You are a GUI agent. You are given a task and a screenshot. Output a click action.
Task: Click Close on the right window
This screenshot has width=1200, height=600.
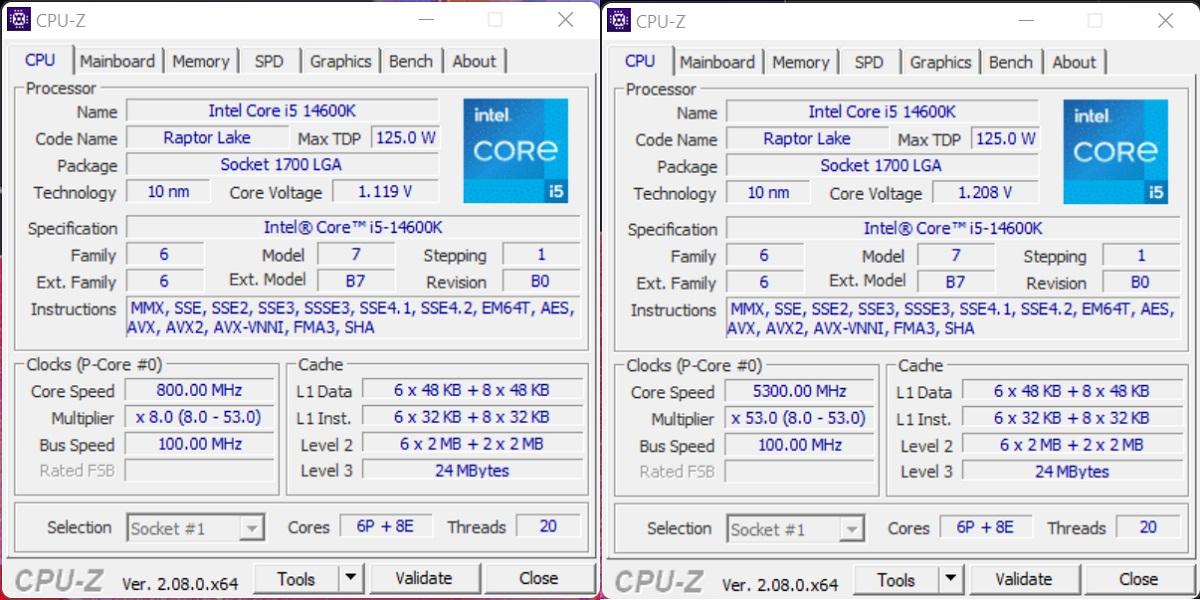1139,579
